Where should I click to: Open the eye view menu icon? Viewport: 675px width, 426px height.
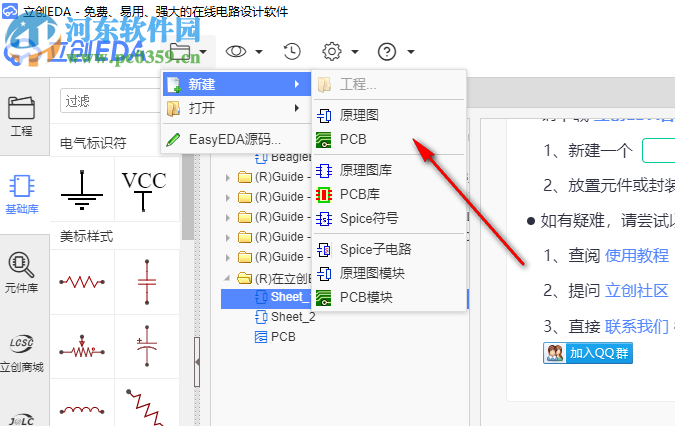[236, 52]
